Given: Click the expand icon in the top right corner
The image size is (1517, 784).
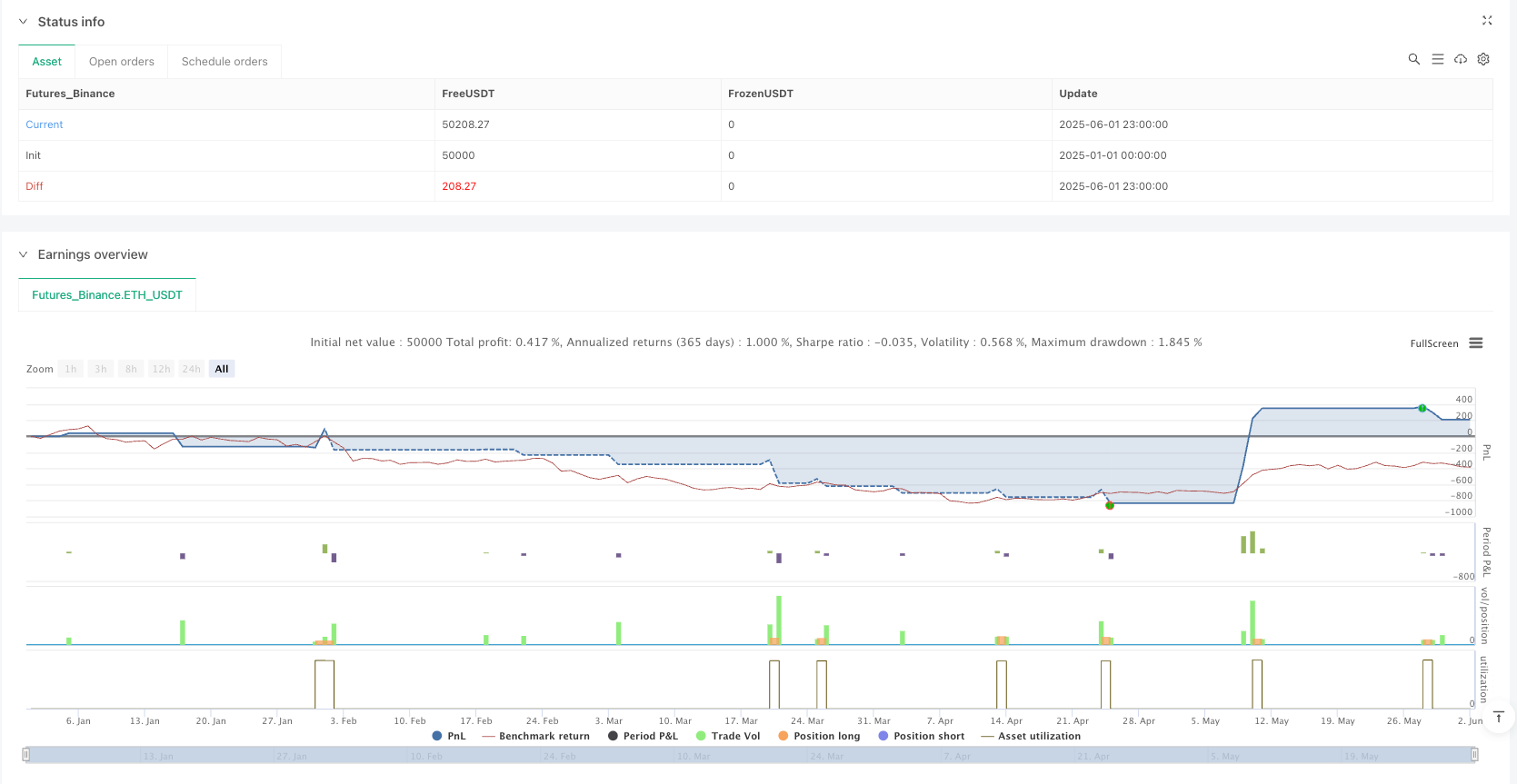Looking at the screenshot, I should (1487, 20).
